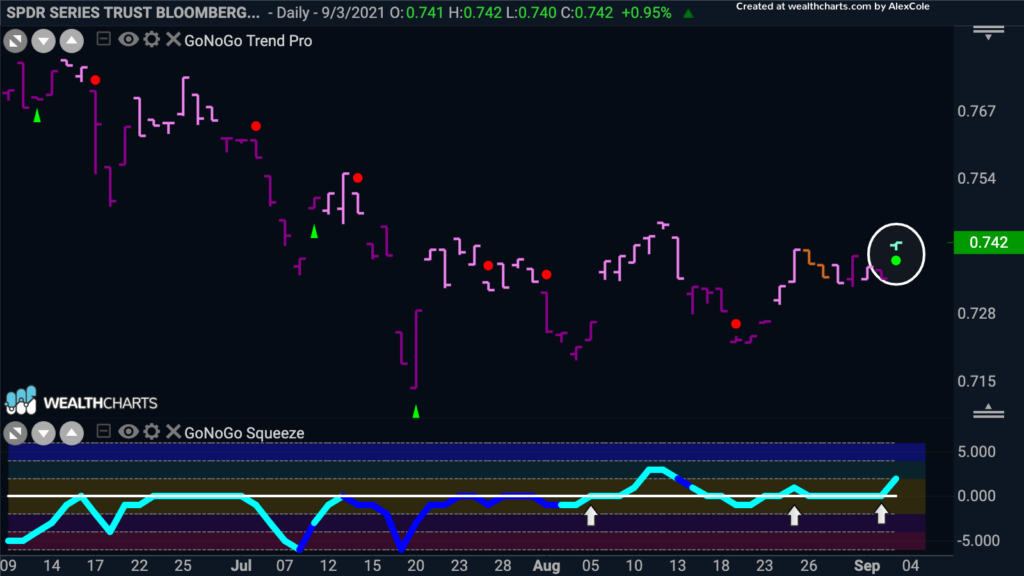The width and height of the screenshot is (1024, 576).
Task: Remove the GoNoGo Trend Pro indicator
Action: tap(173, 40)
